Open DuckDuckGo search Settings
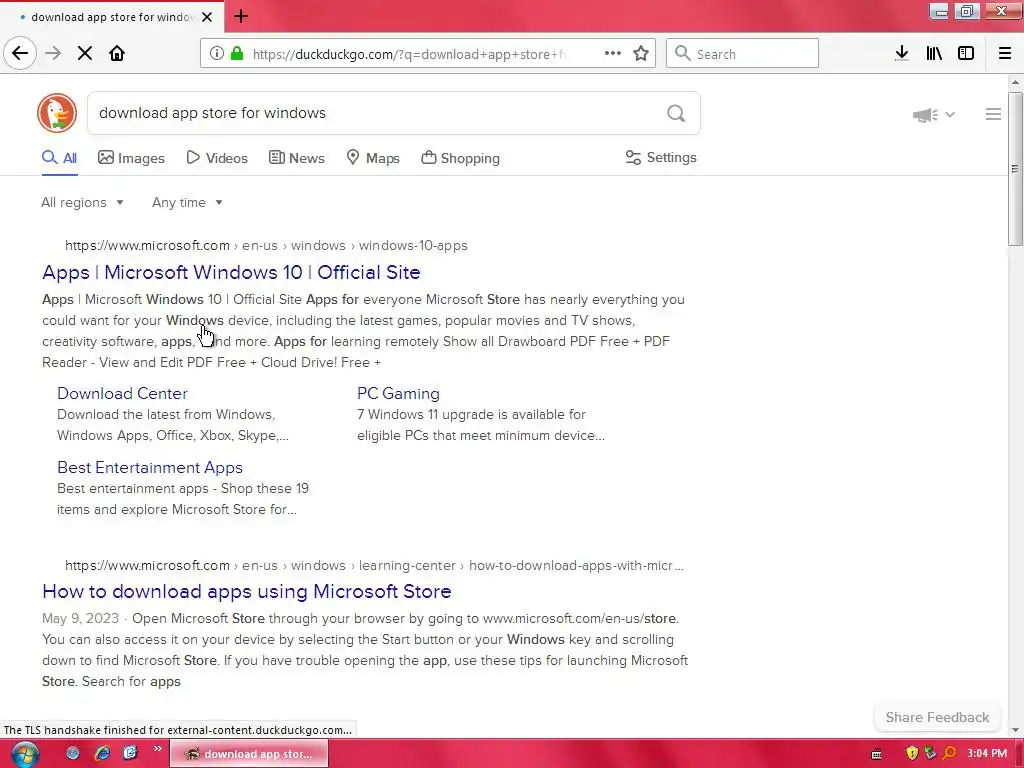This screenshot has height=768, width=1024. click(x=661, y=157)
